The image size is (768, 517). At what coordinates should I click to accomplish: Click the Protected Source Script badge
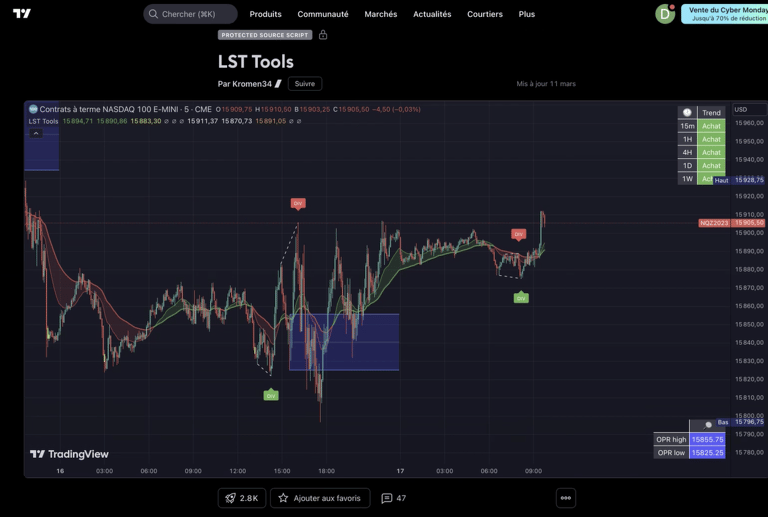[265, 35]
